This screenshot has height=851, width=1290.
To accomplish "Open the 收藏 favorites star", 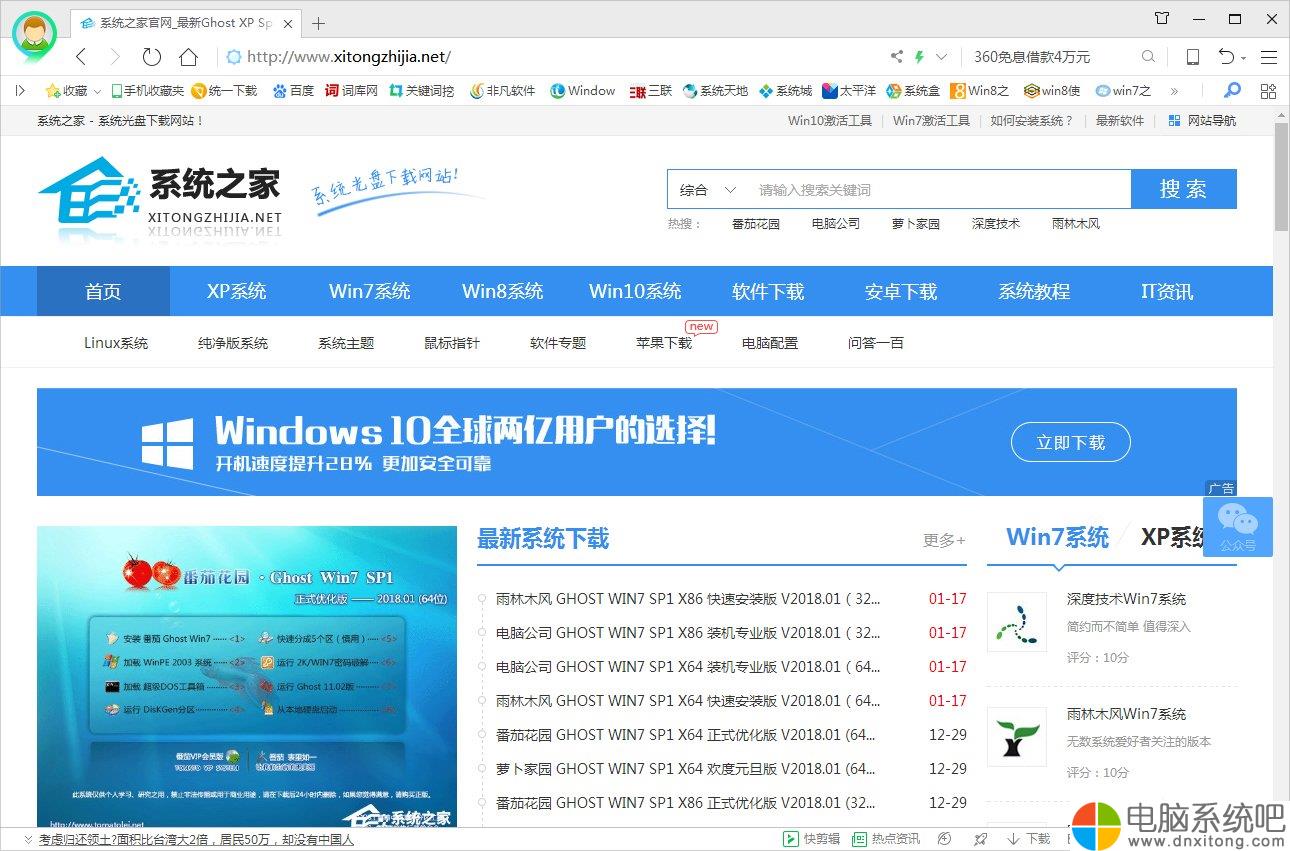I will (66, 90).
